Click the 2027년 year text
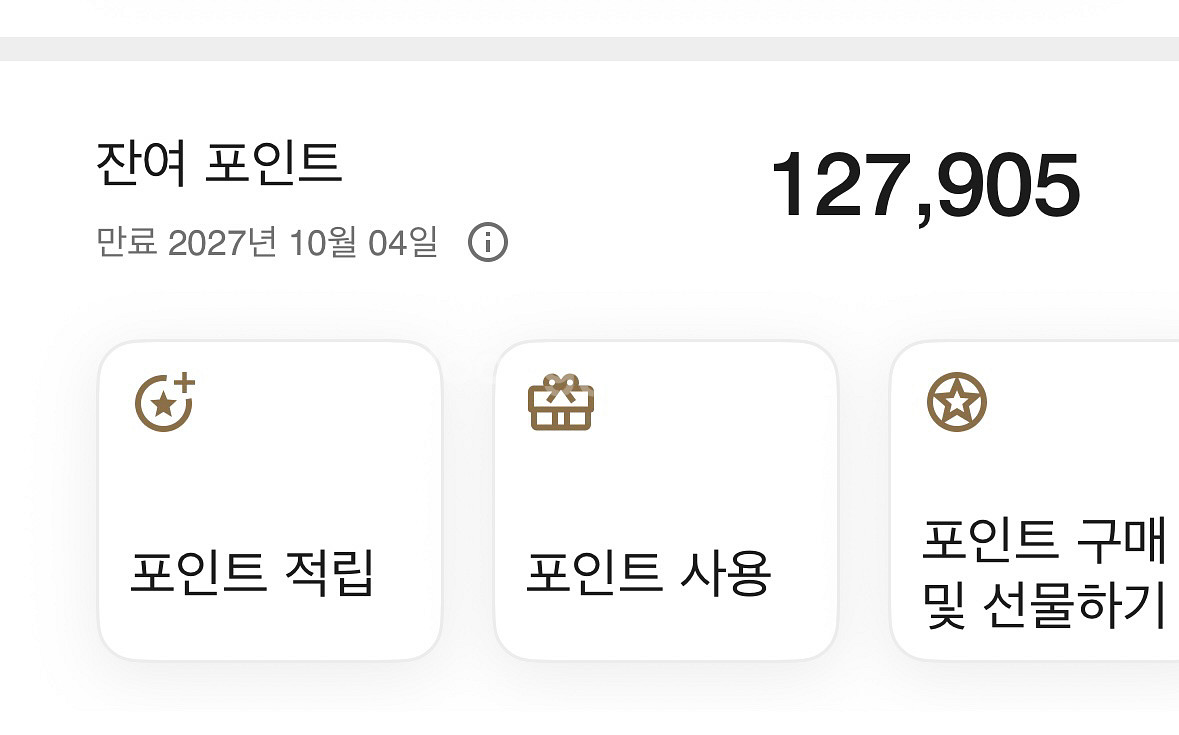Screen dimensions: 1179x735 pos(222,242)
